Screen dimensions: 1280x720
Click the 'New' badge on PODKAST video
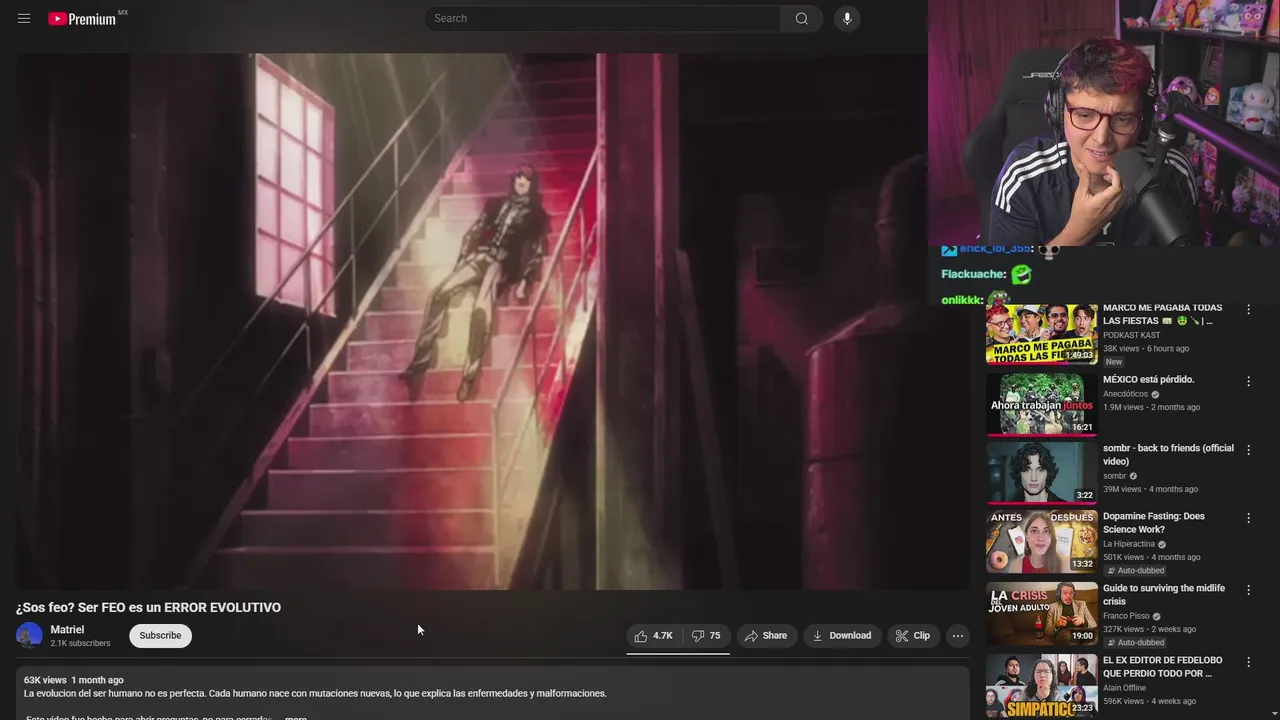pos(1114,362)
